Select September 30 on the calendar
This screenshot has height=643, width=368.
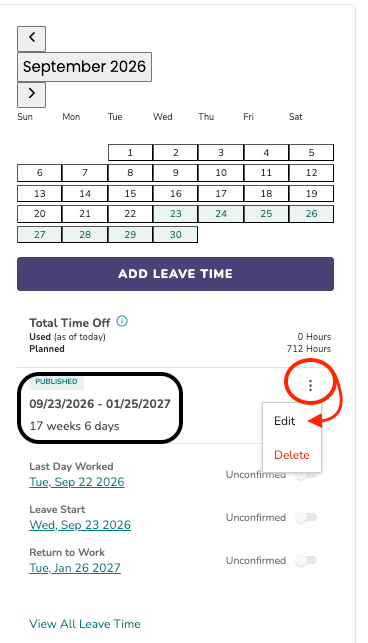pos(176,235)
